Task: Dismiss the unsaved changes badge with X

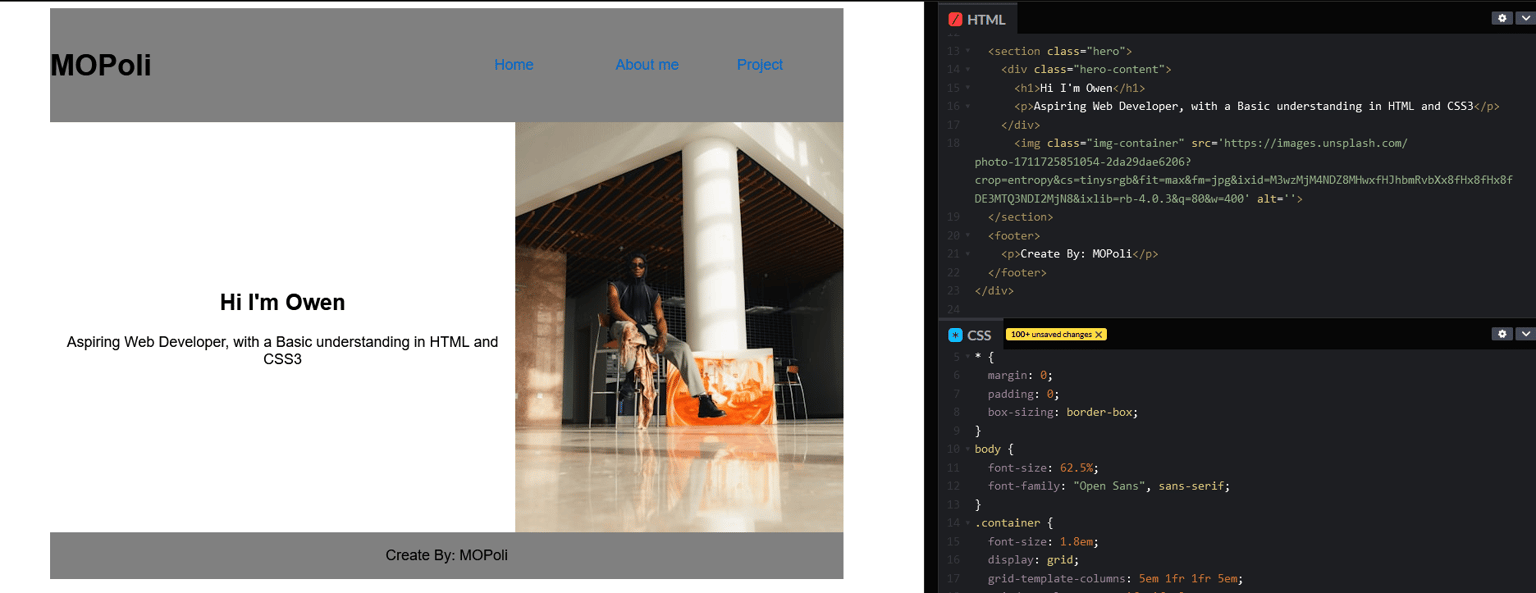Action: 1099,335
